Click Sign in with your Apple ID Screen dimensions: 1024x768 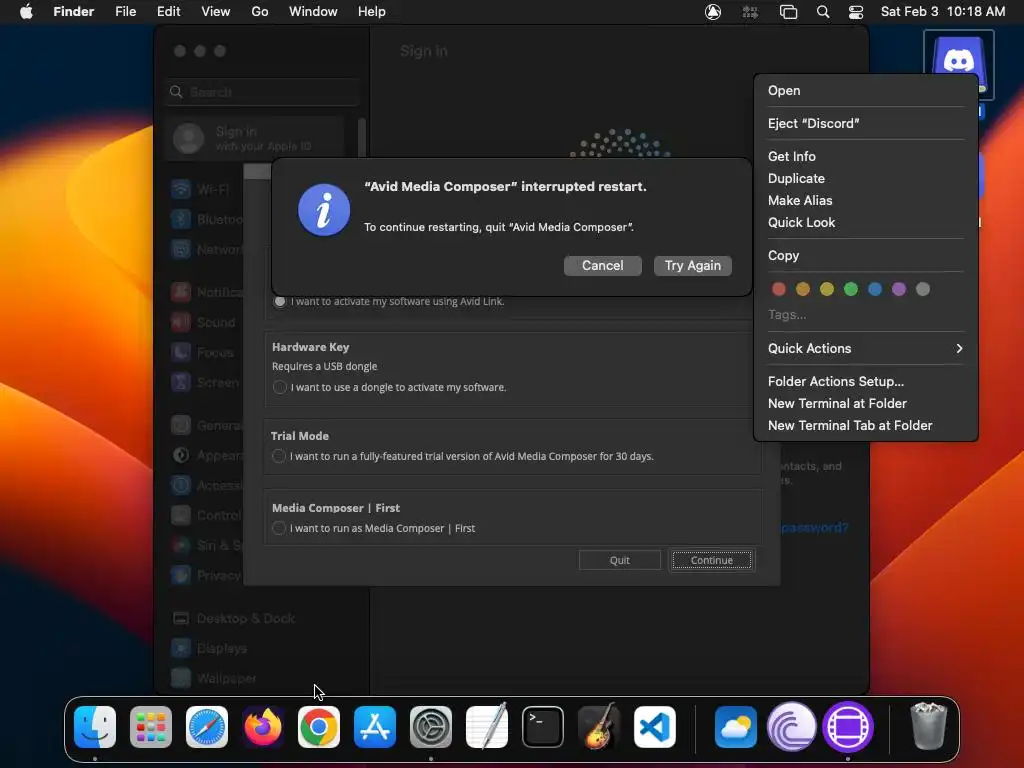pos(254,138)
